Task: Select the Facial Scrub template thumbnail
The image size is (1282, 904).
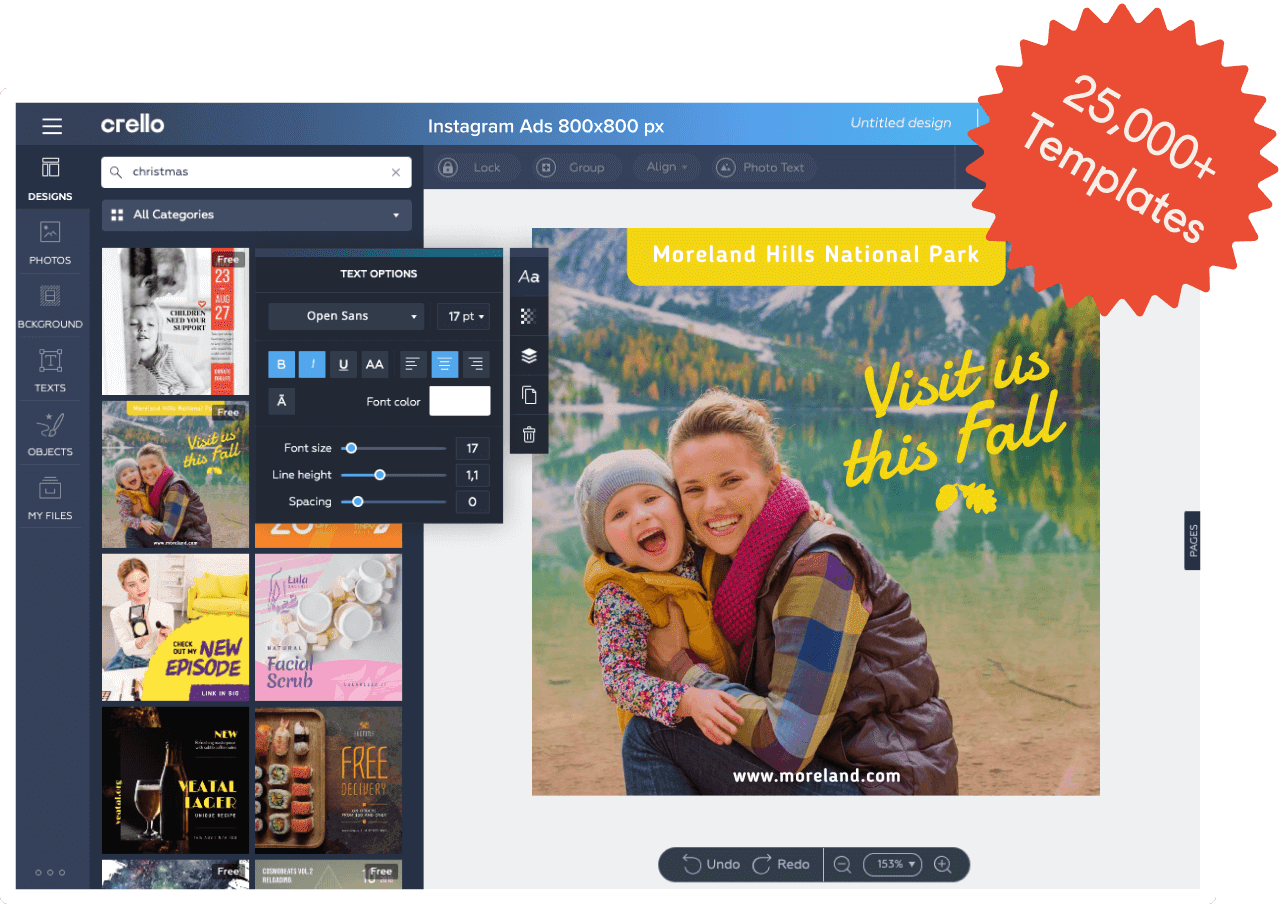Action: pos(328,627)
